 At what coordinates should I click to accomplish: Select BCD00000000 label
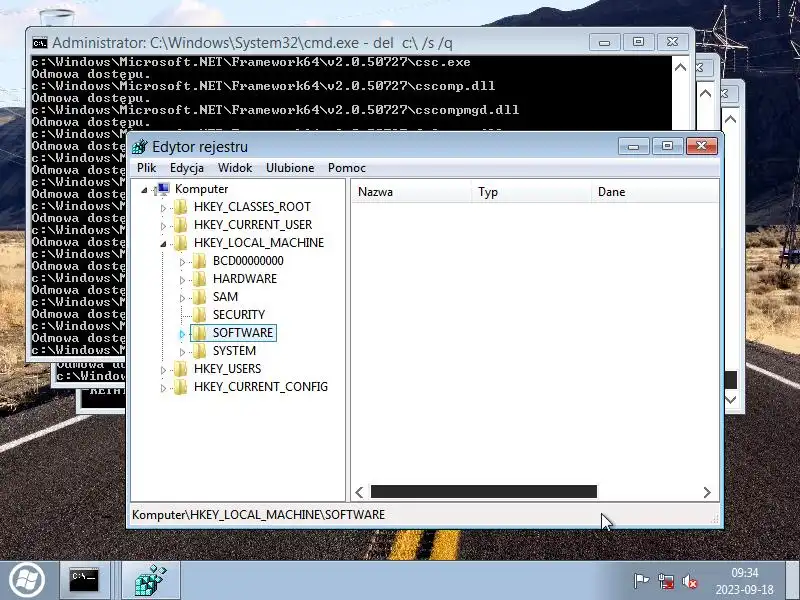(x=248, y=261)
